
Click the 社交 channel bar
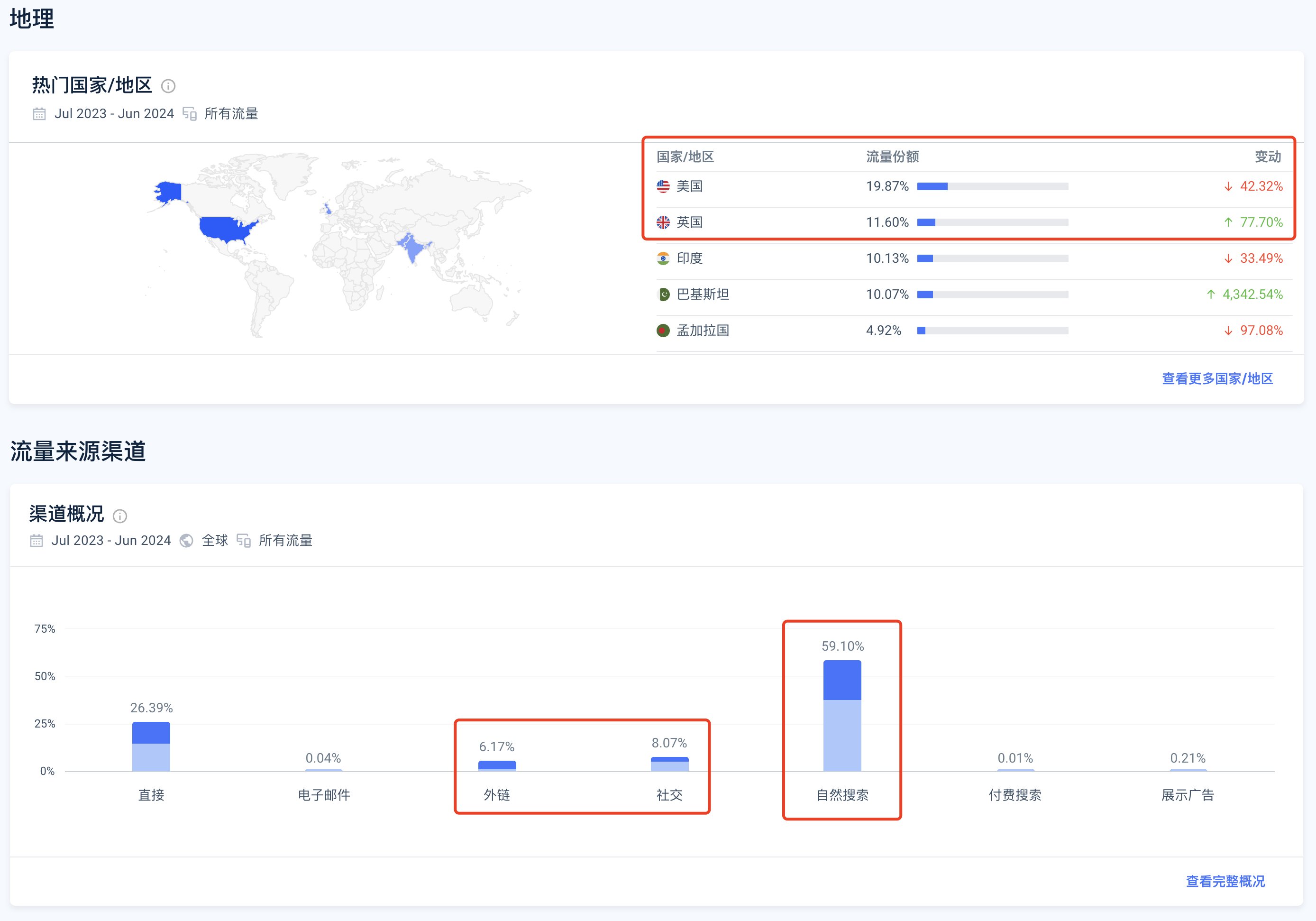click(x=669, y=764)
